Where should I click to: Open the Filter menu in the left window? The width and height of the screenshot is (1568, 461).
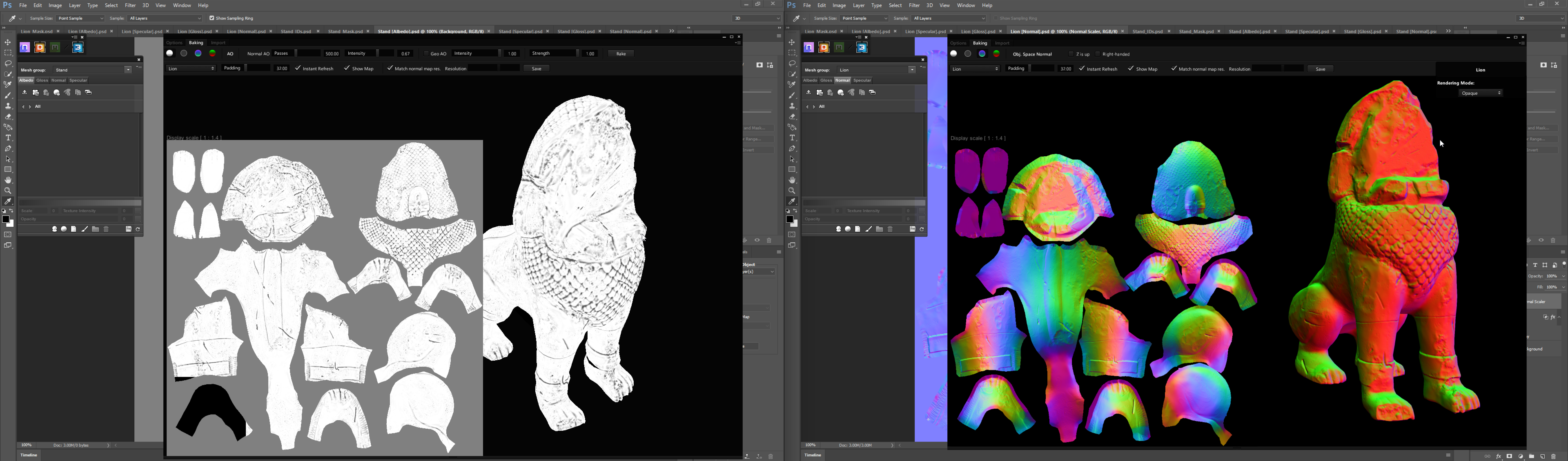130,5
